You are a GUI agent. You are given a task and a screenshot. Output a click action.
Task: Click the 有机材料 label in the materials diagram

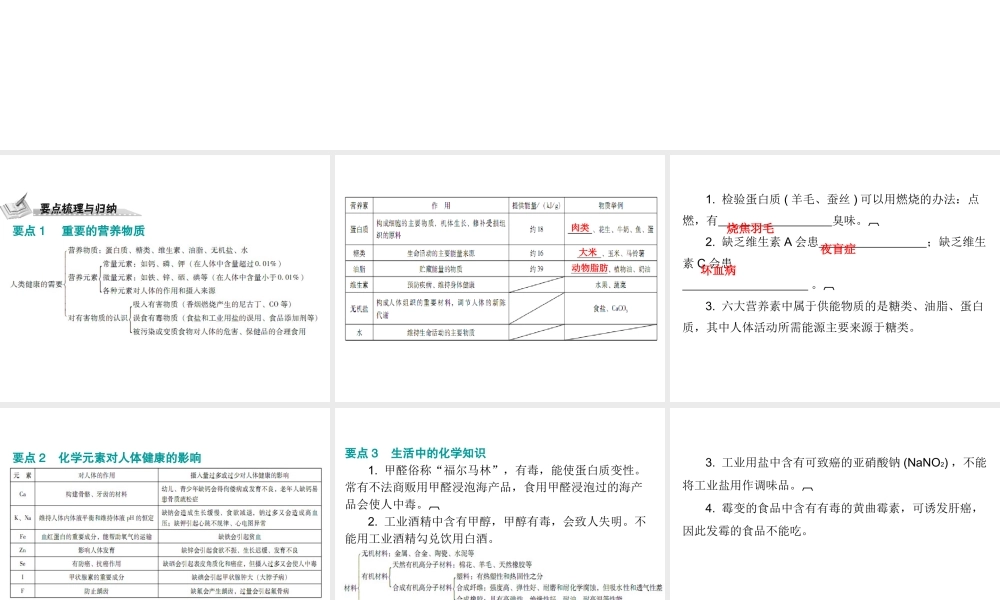(374, 576)
